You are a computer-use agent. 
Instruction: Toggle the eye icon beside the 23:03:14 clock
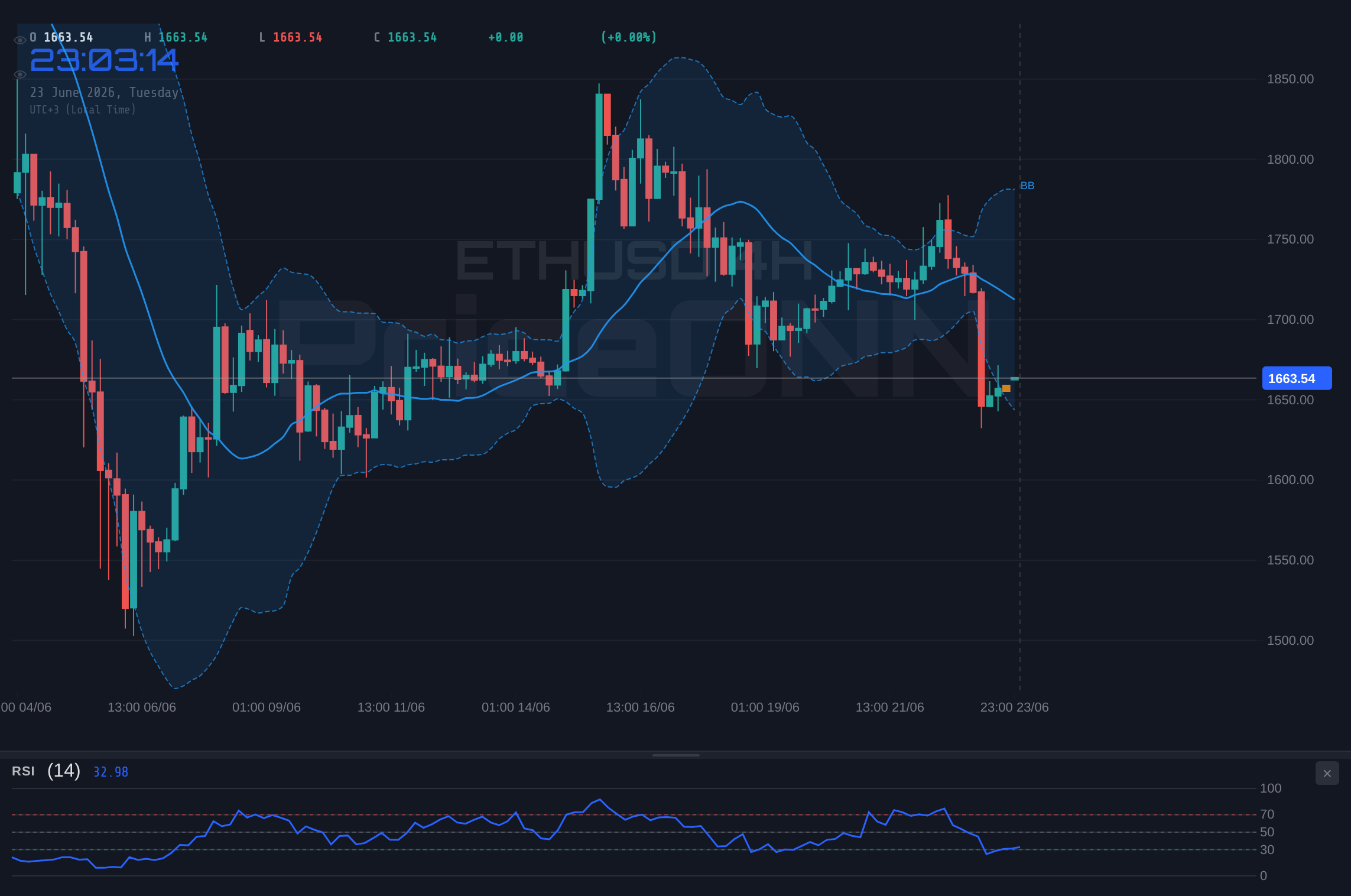coord(20,74)
